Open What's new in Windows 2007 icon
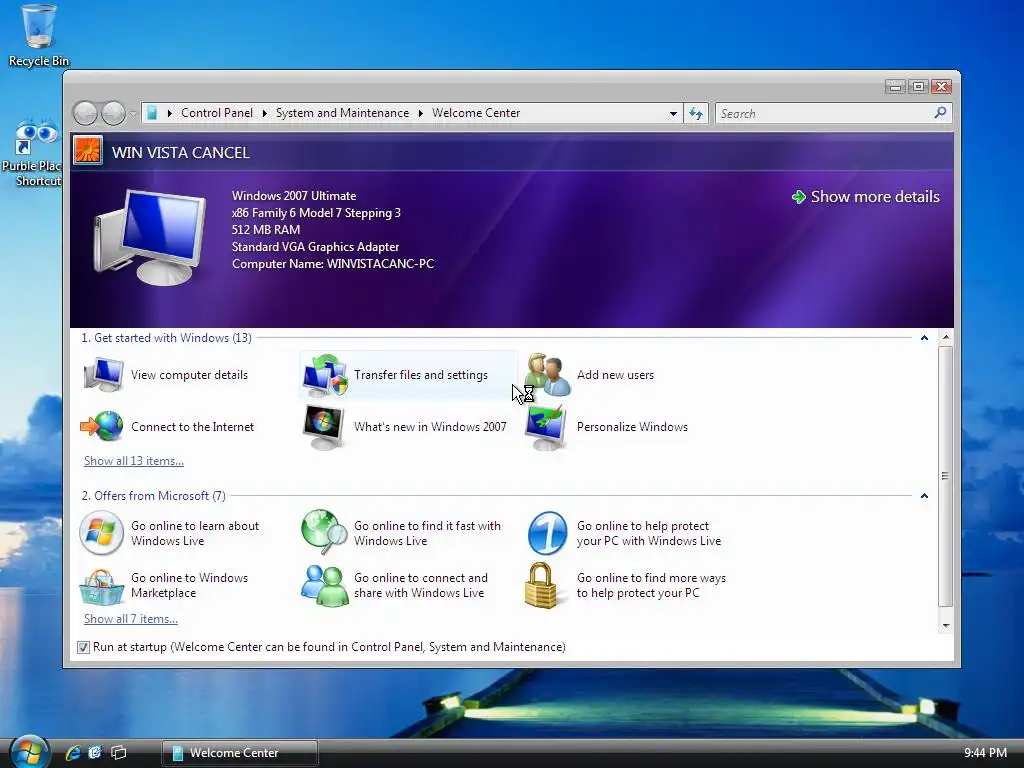1024x768 pixels. pyautogui.click(x=324, y=427)
